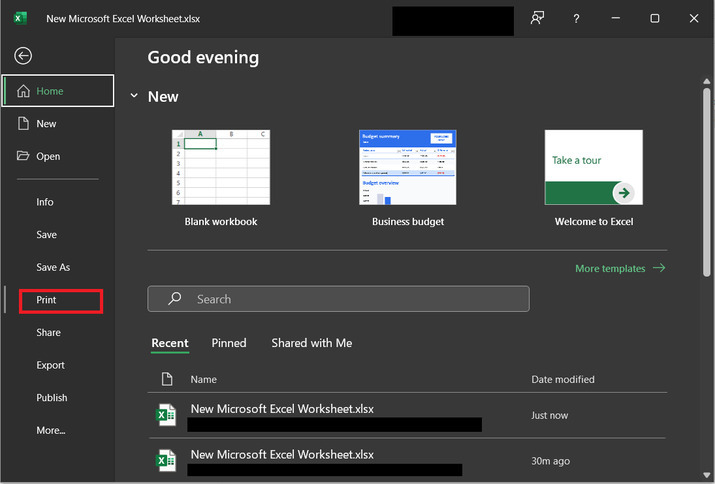Screen dimensions: 715x484
Task: Click Excel file icon of first recent workbook
Action: tap(167, 416)
